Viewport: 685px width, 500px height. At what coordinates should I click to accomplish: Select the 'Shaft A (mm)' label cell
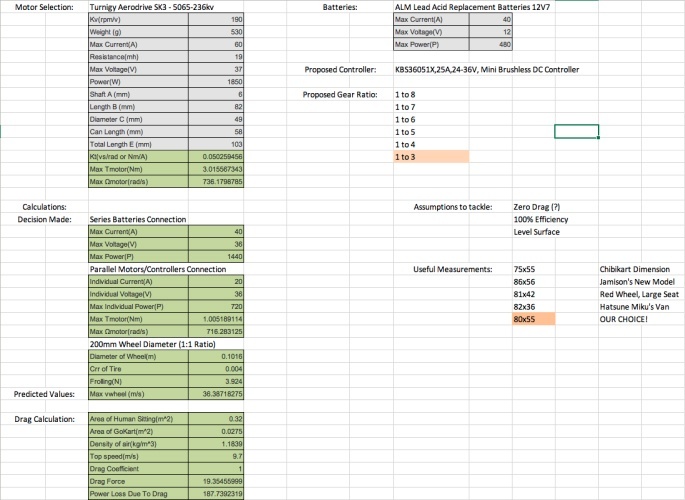[x=138, y=94]
